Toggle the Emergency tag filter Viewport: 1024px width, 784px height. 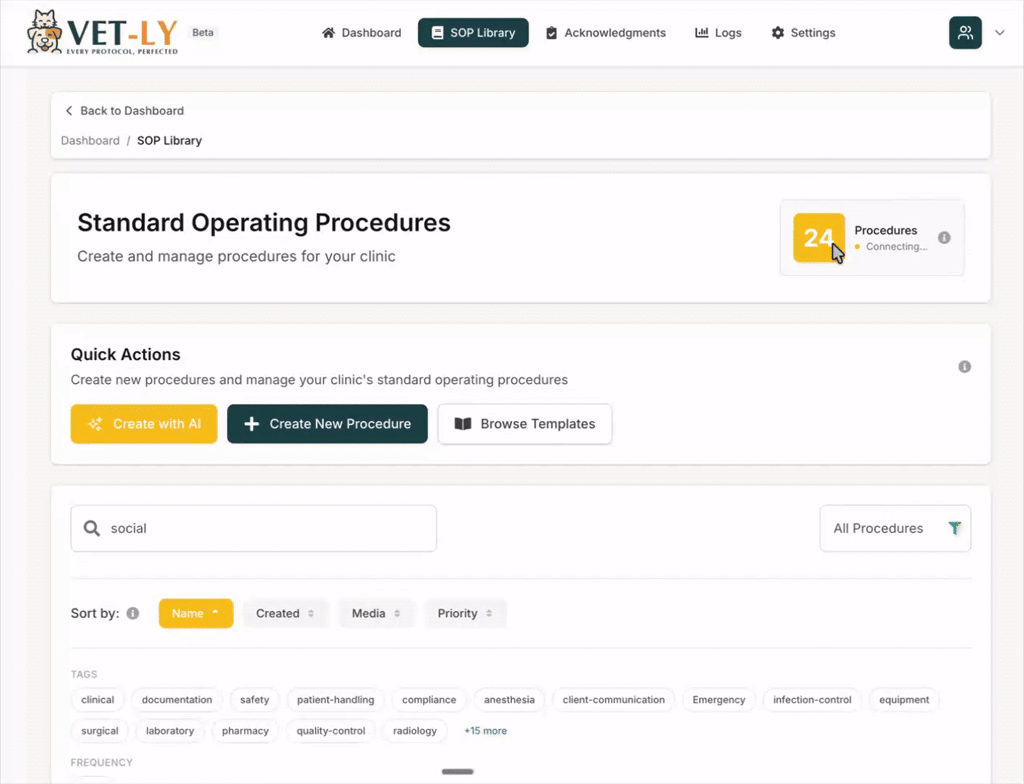point(718,700)
